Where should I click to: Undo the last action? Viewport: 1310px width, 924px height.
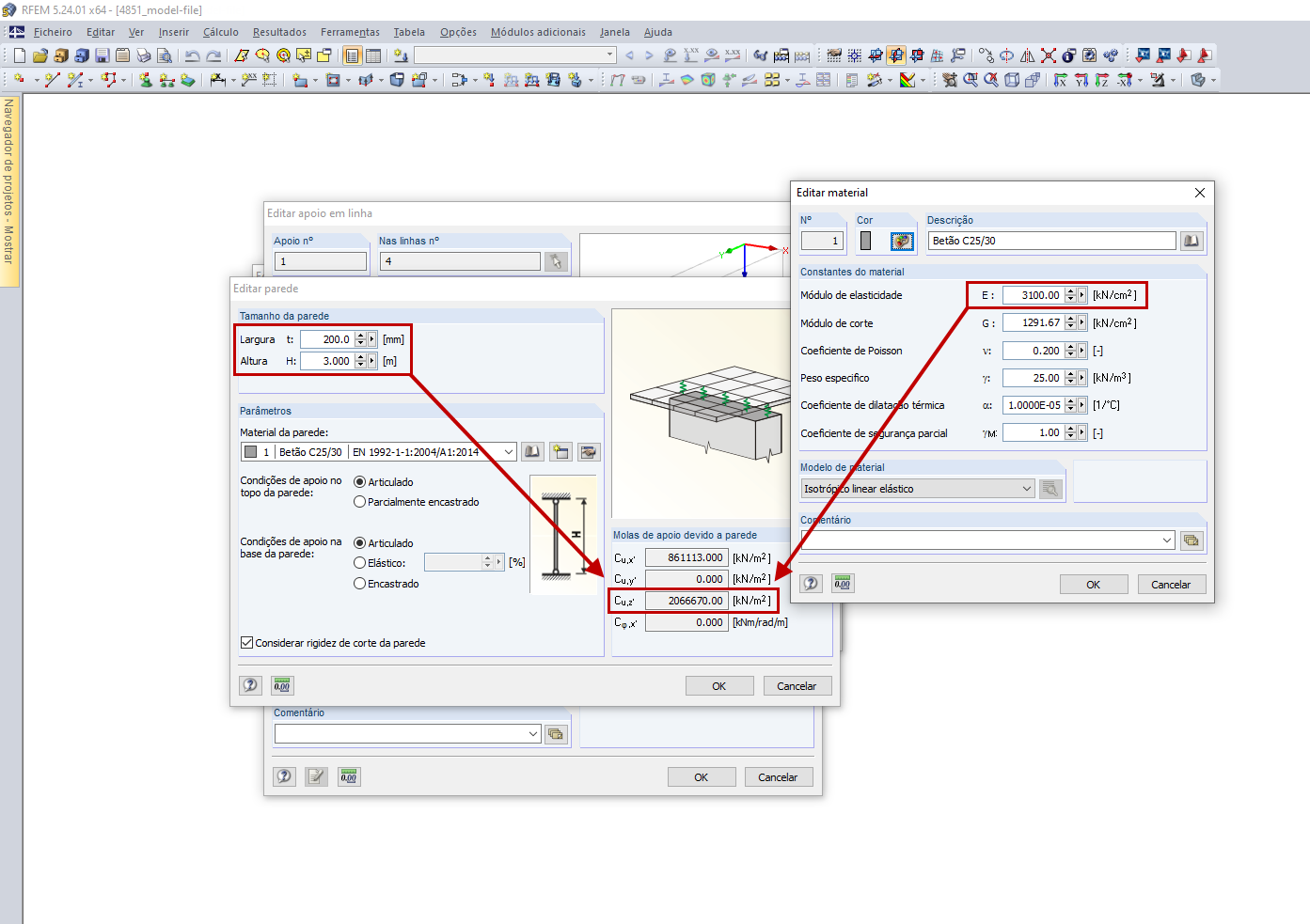tap(192, 55)
